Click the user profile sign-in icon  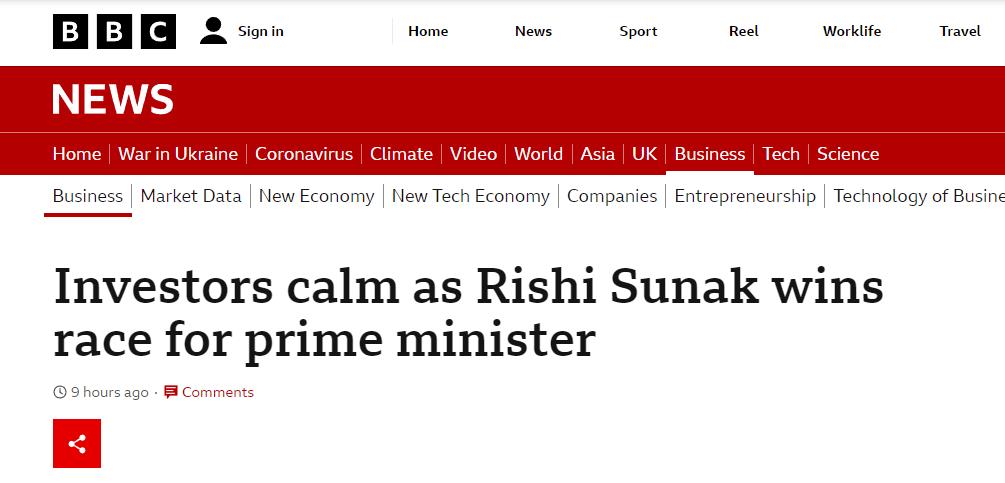(x=213, y=31)
